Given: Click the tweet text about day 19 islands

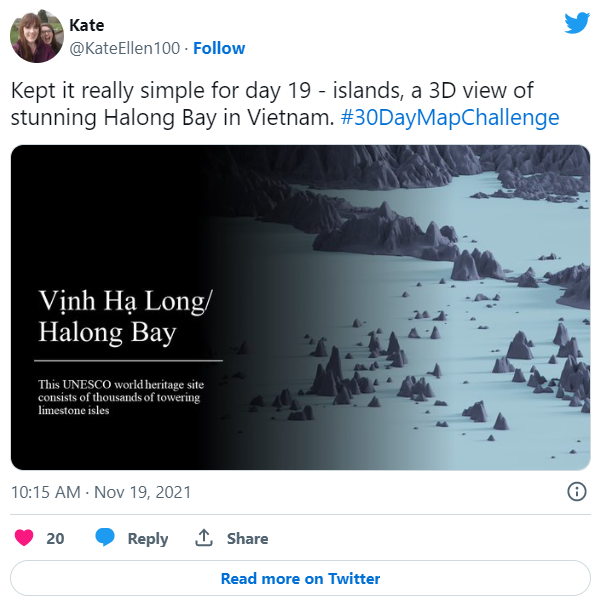Looking at the screenshot, I should tap(285, 104).
